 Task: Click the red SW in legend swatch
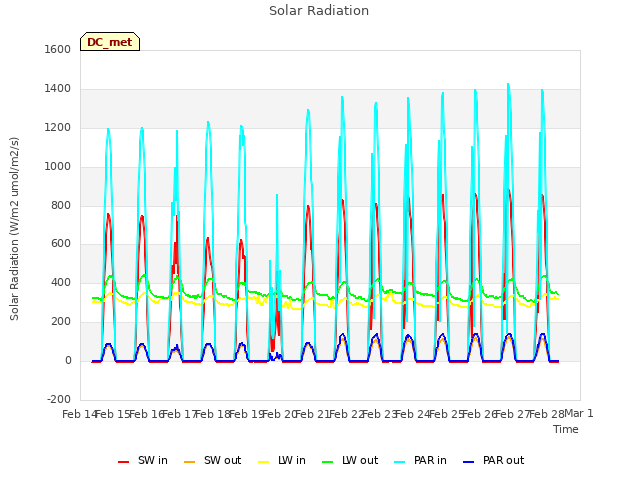coord(123,462)
